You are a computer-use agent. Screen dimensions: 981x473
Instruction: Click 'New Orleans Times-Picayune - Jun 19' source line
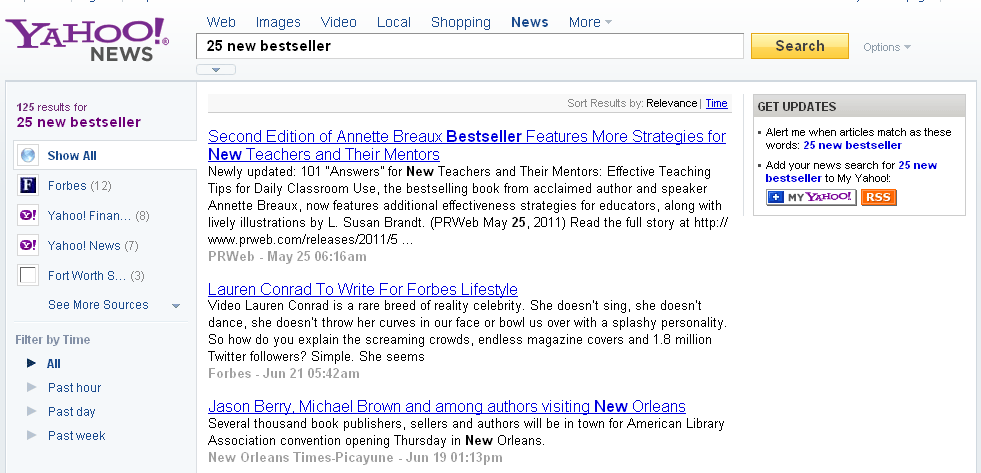(x=355, y=457)
